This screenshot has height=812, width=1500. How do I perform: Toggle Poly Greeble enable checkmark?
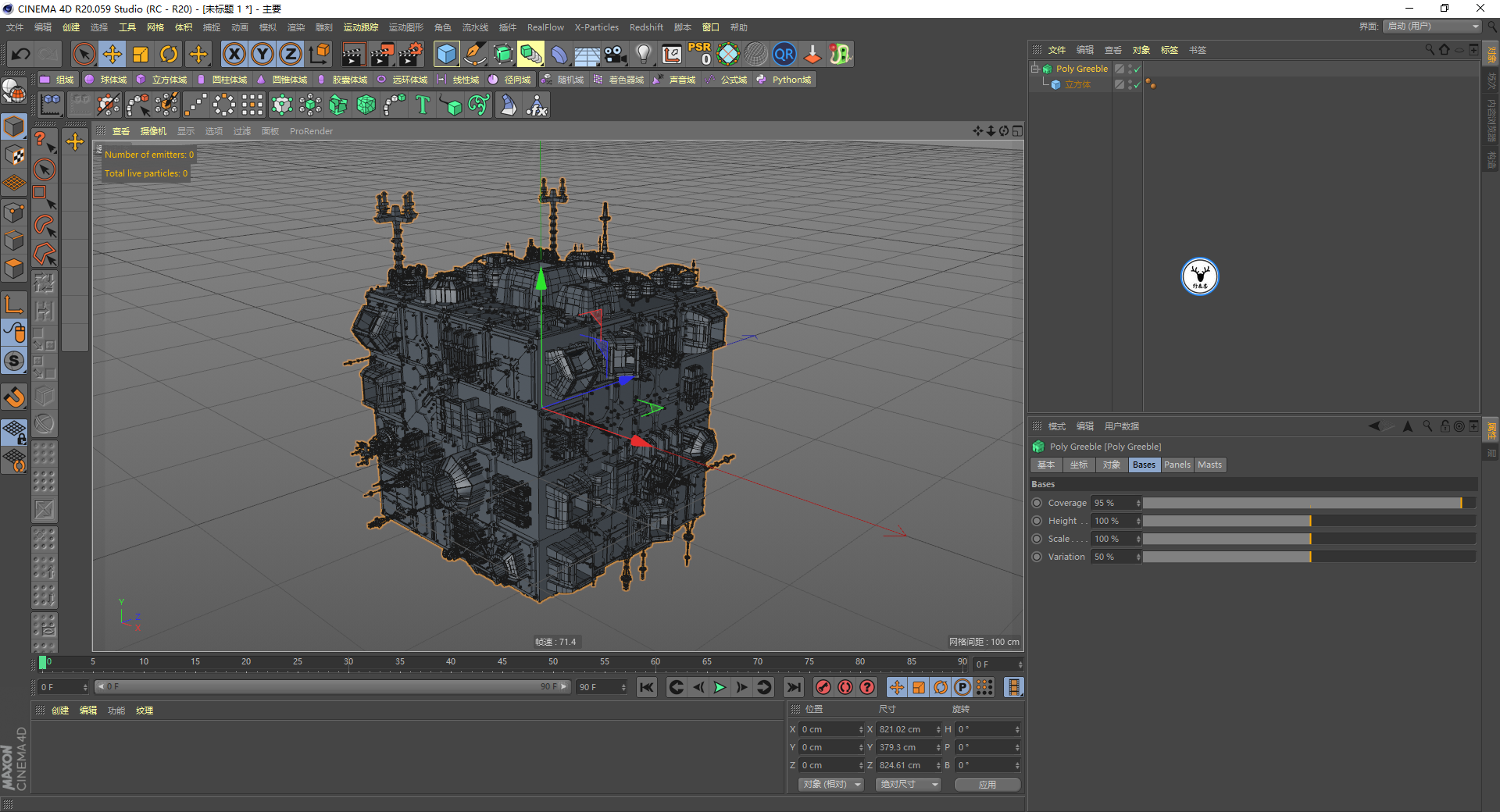pos(1137,69)
